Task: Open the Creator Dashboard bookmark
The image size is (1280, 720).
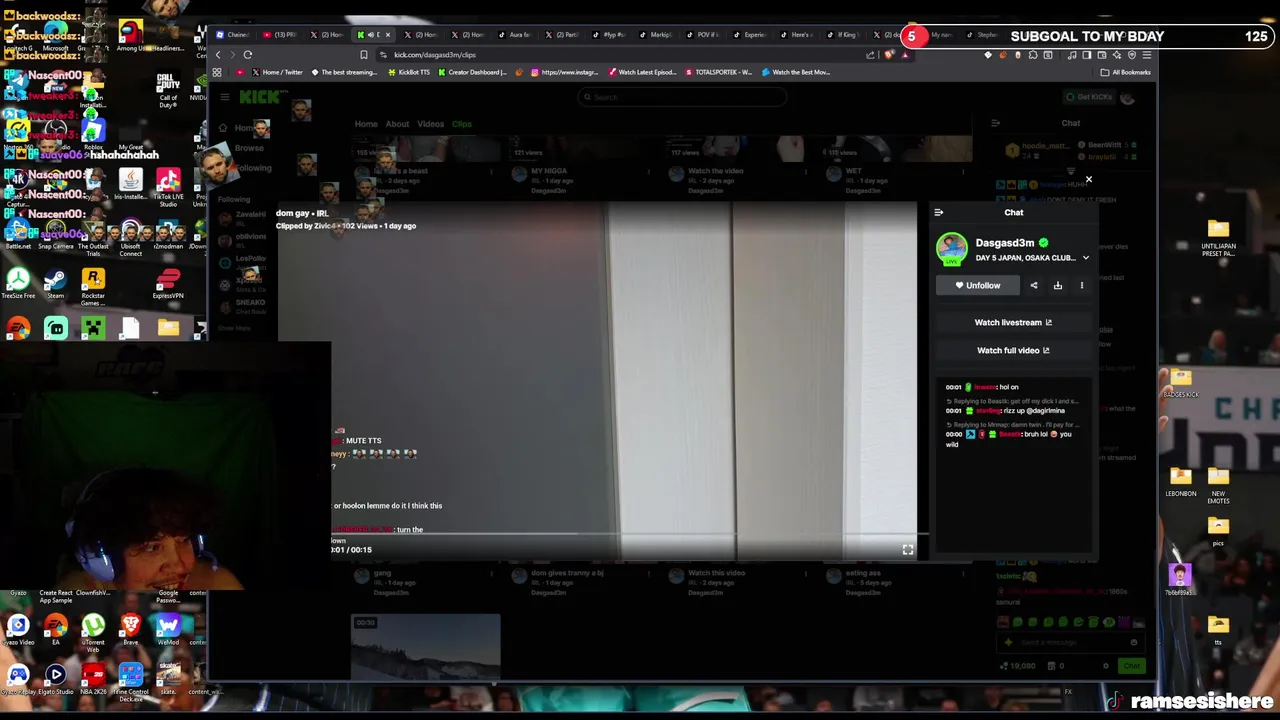Action: (x=472, y=72)
